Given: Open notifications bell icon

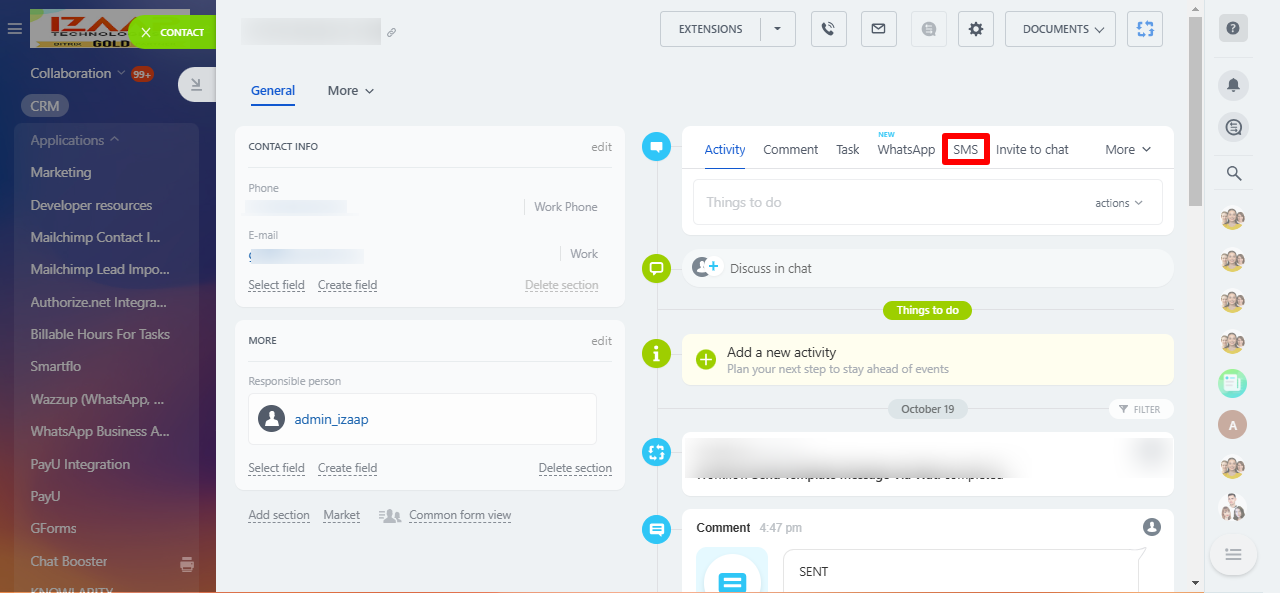Looking at the screenshot, I should (x=1233, y=85).
